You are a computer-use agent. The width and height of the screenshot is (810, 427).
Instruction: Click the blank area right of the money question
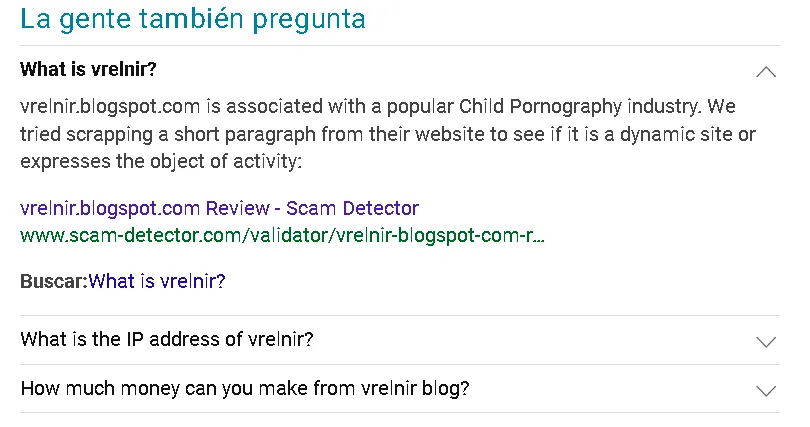[610, 389]
